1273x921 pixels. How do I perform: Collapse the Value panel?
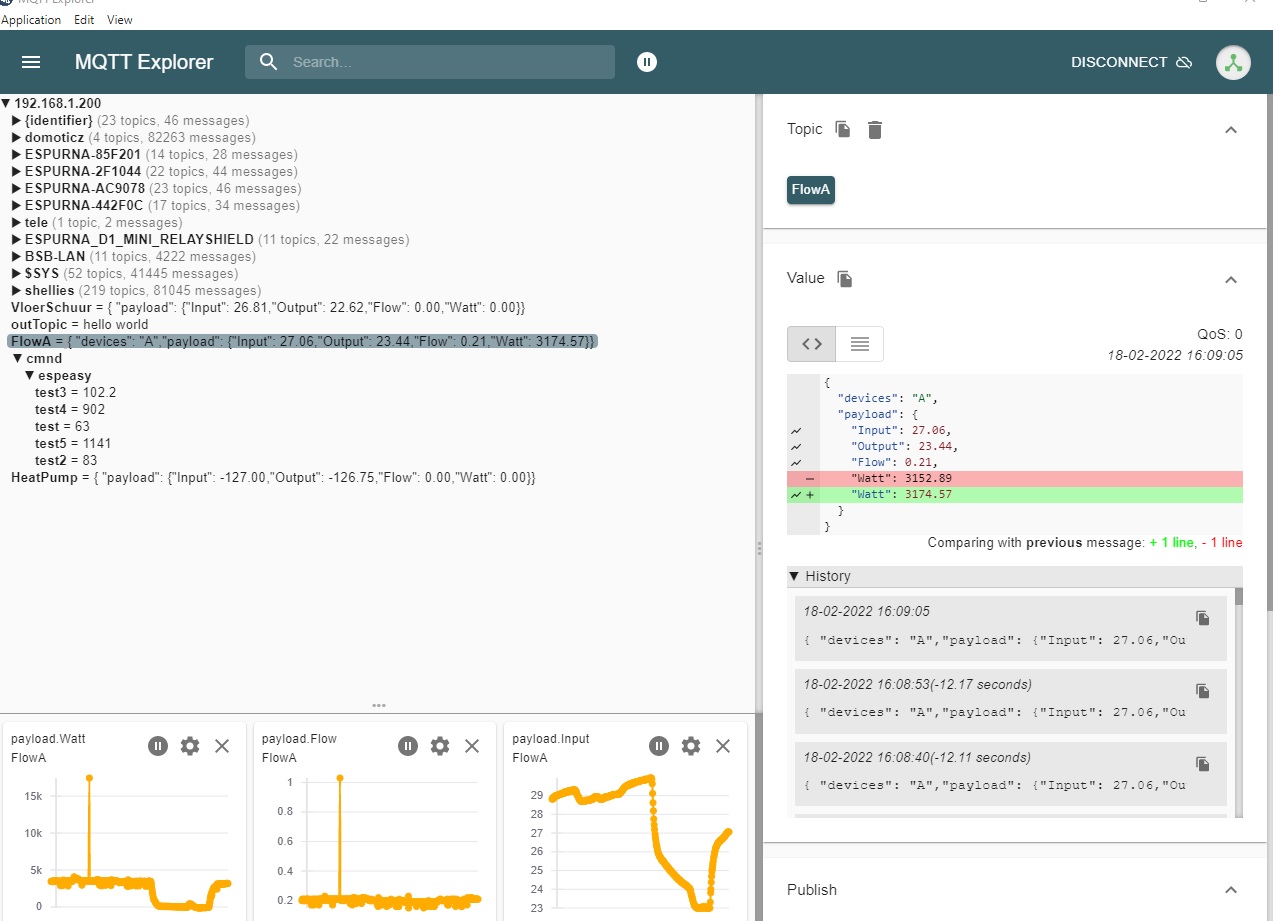point(1231,279)
